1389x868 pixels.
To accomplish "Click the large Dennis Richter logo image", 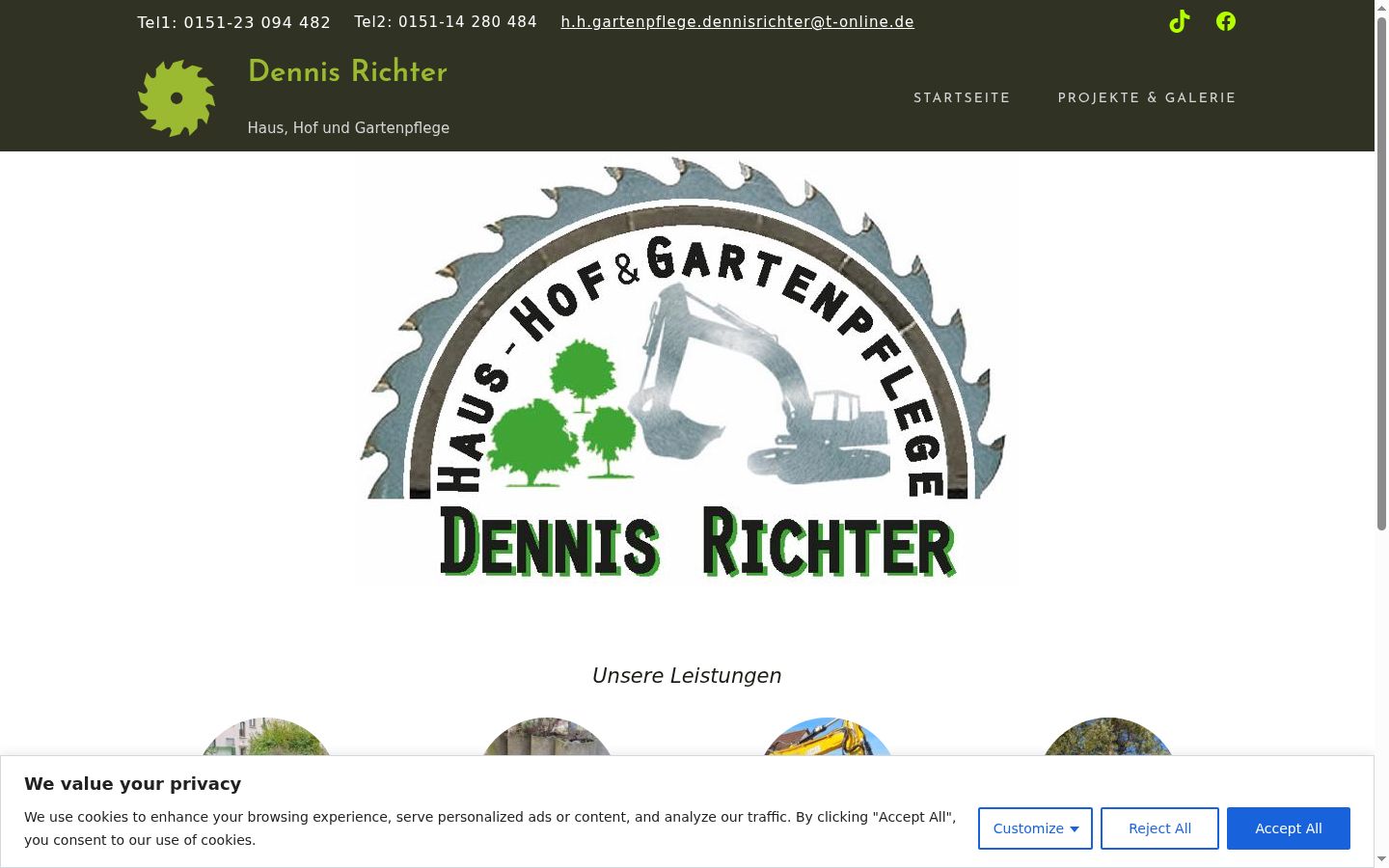I will pos(686,369).
